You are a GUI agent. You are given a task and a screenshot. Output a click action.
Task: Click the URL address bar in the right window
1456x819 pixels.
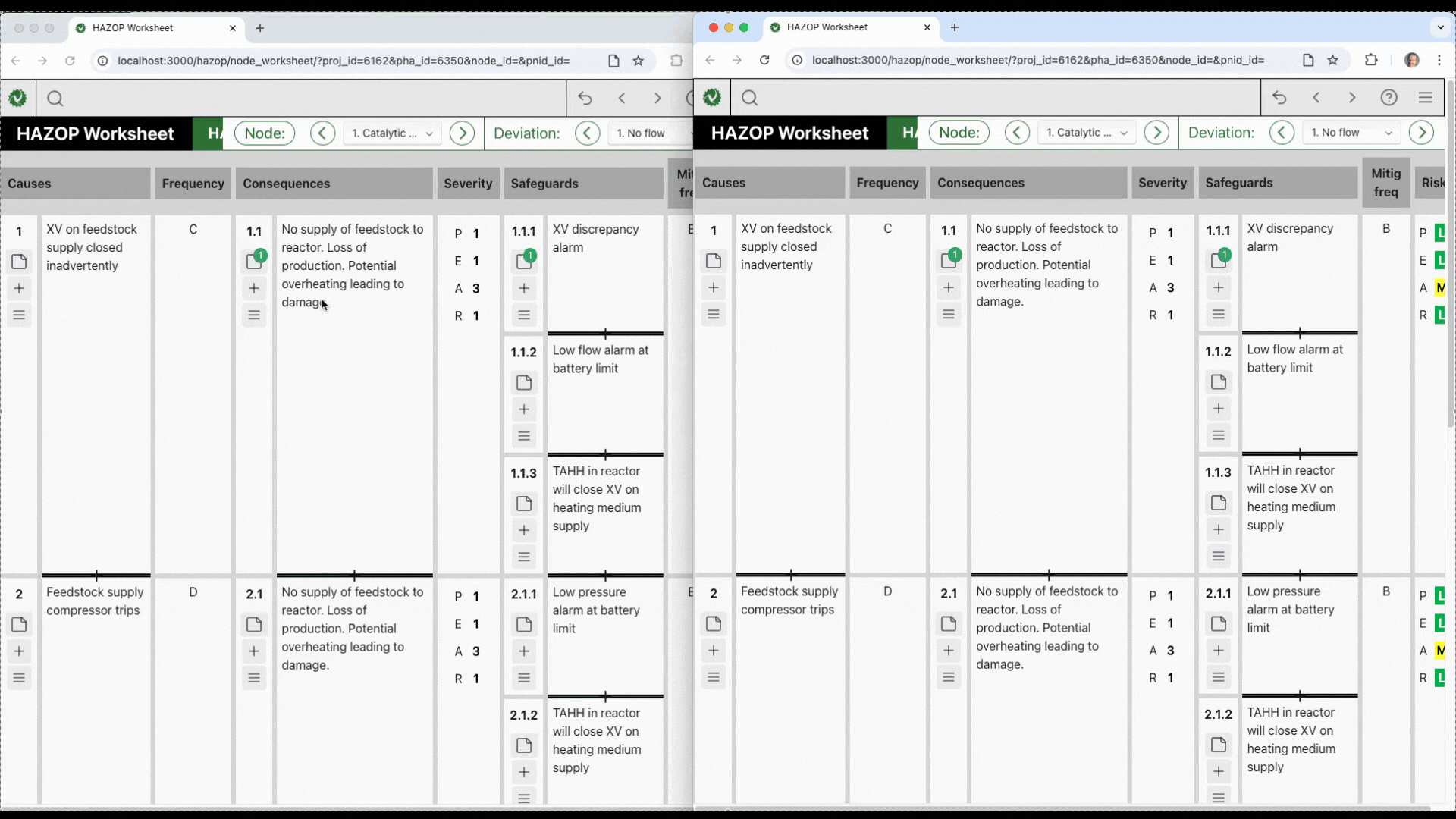click(1039, 60)
